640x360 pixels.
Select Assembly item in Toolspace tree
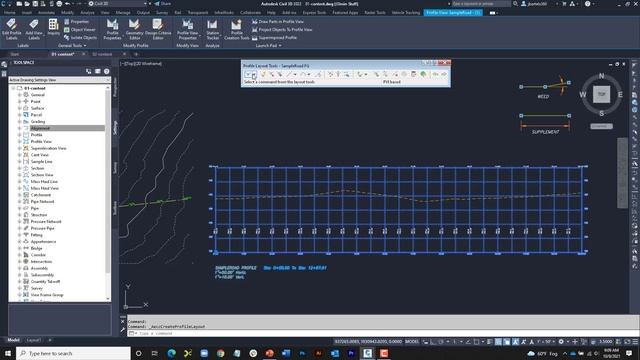tap(39, 268)
